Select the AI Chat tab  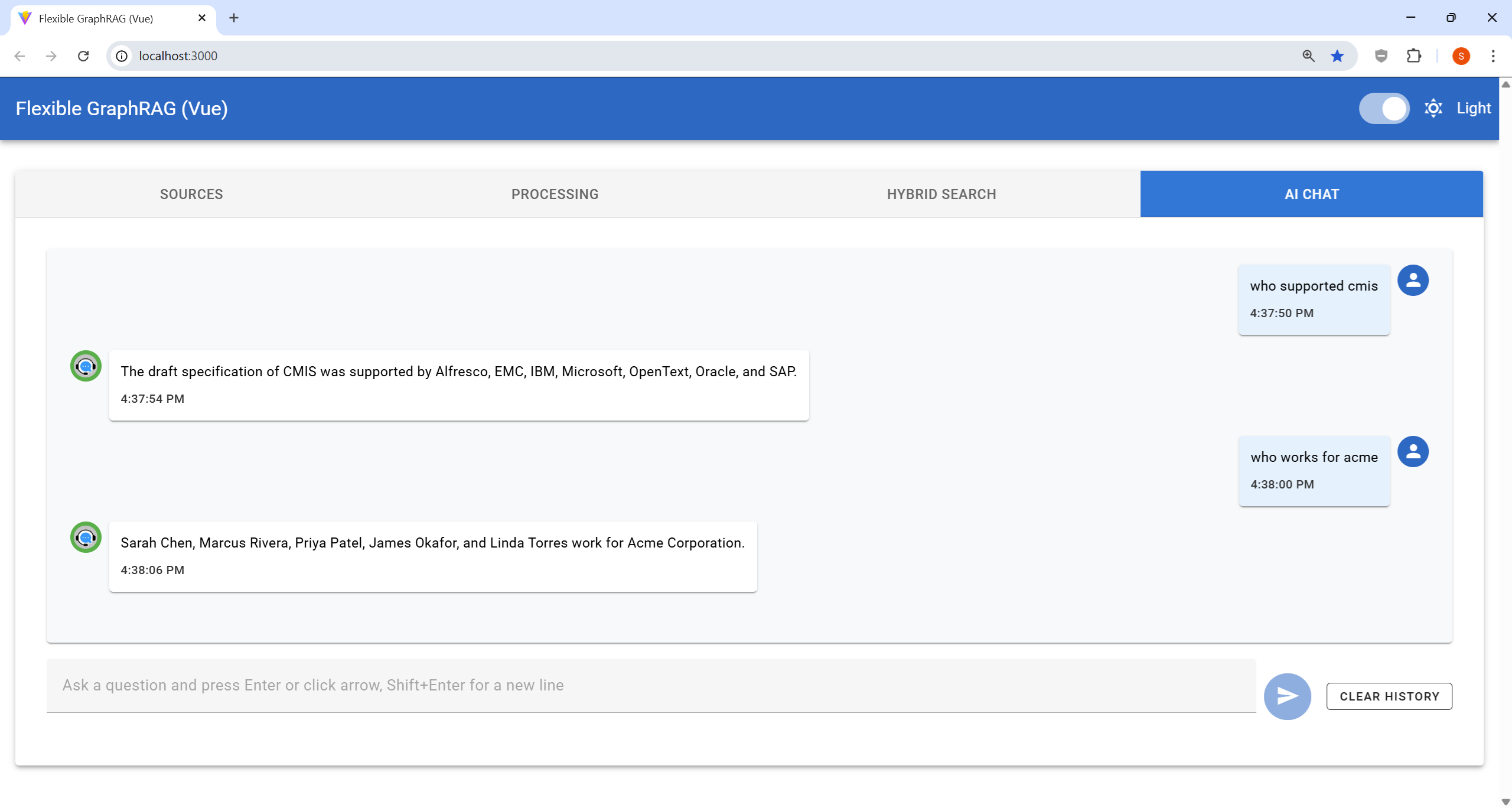coord(1311,194)
